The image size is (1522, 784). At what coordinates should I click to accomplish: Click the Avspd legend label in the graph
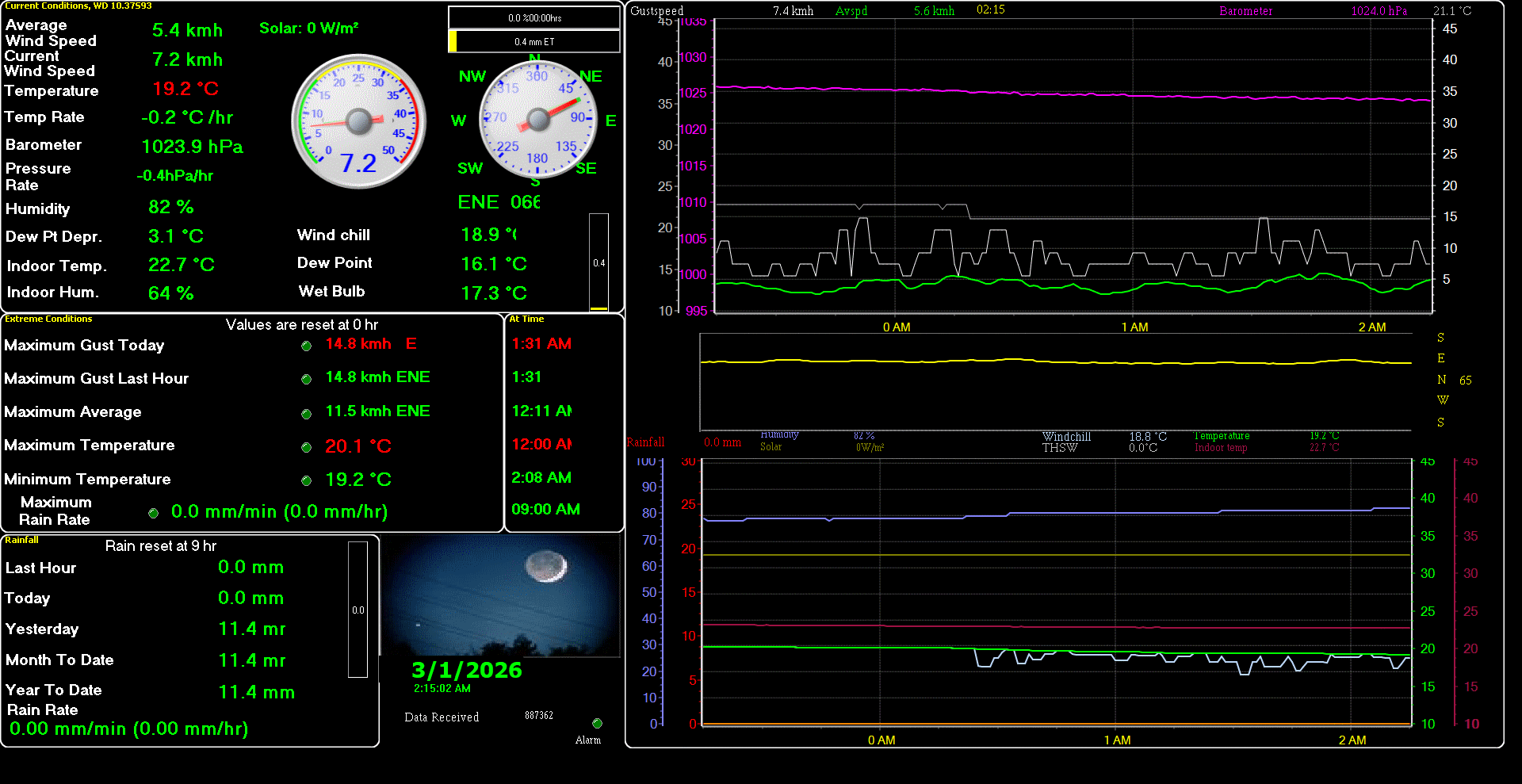coord(851,11)
